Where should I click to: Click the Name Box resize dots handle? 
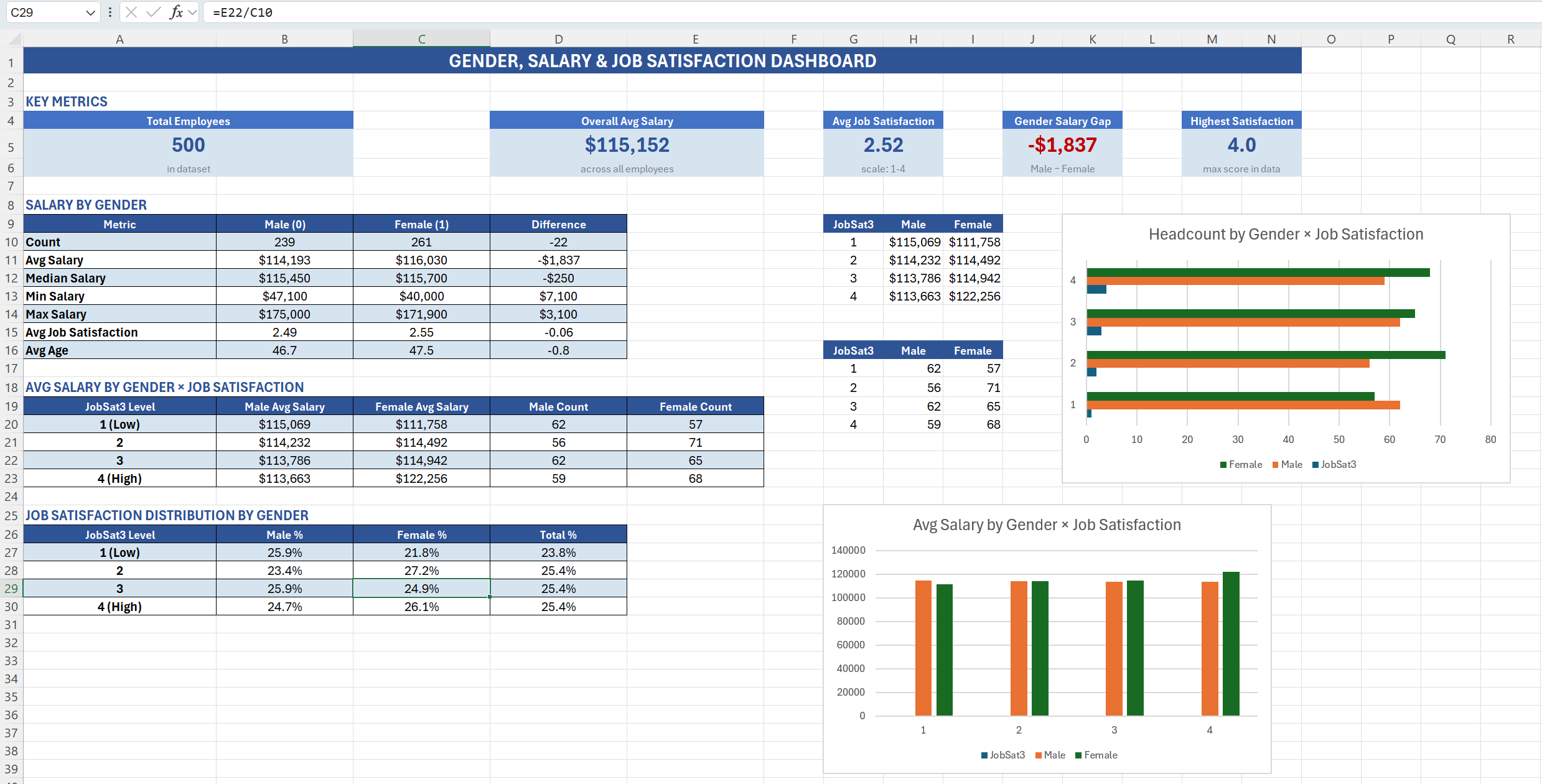(x=110, y=12)
